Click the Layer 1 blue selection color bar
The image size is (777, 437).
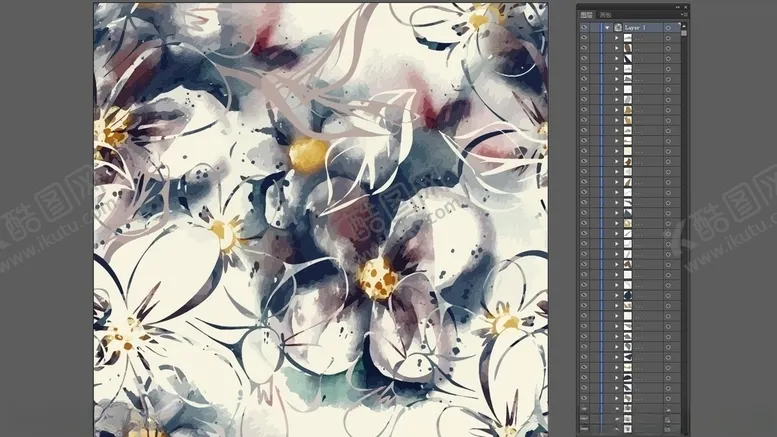pos(602,28)
